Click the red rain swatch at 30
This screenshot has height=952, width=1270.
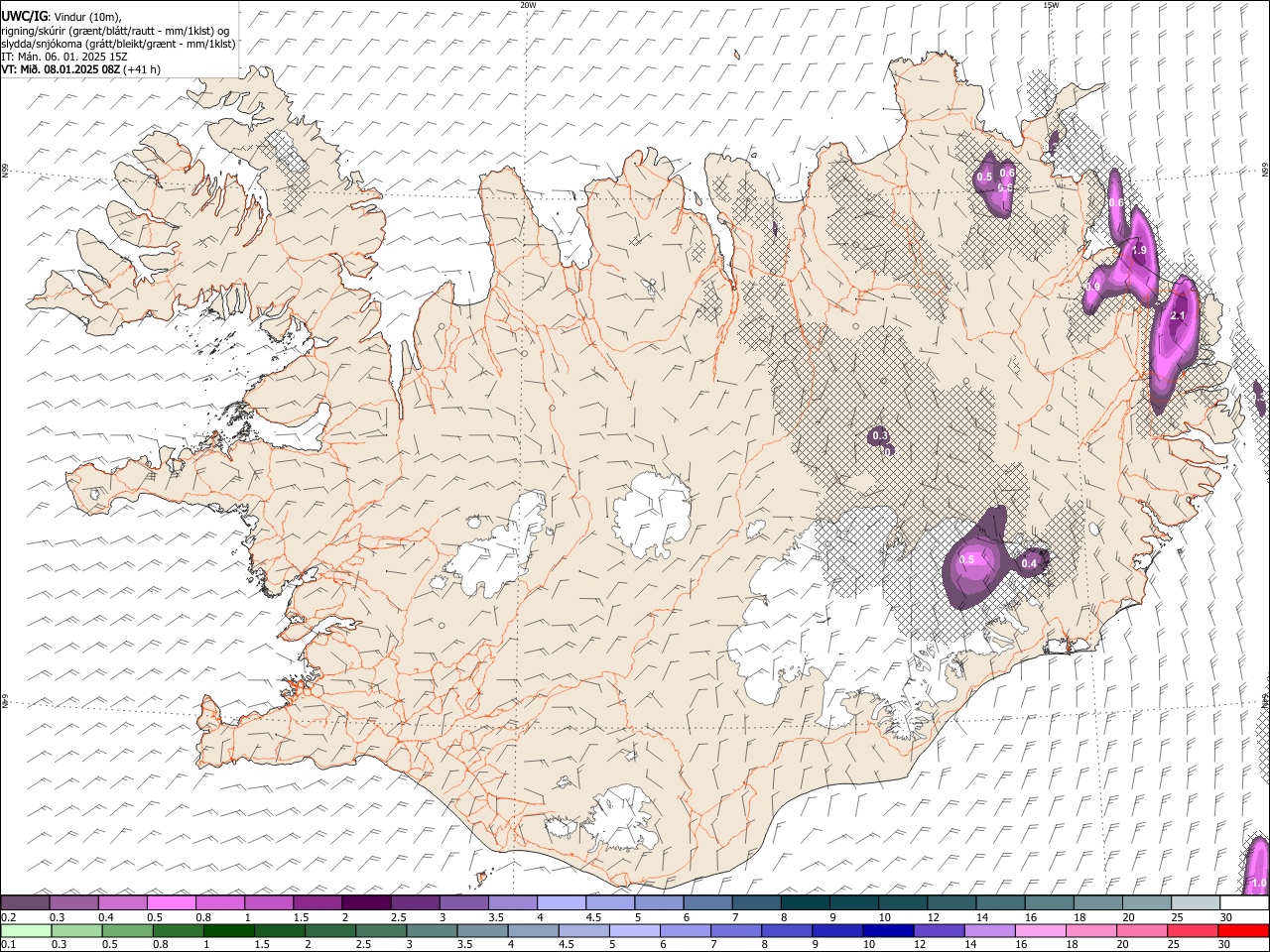[x=1243, y=931]
